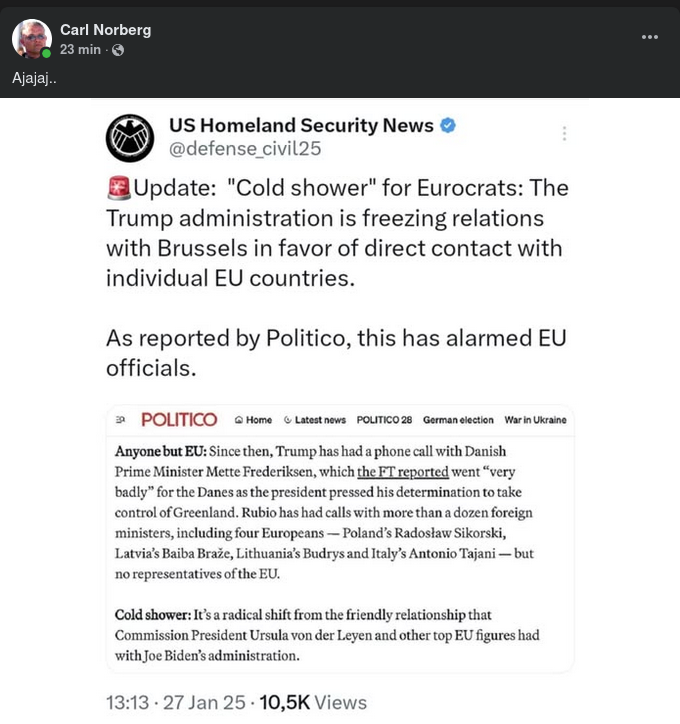Click the 13:13 · 27 Jan 25 tweet timestamp
Image resolution: width=680 pixels, height=724 pixels.
tap(176, 703)
